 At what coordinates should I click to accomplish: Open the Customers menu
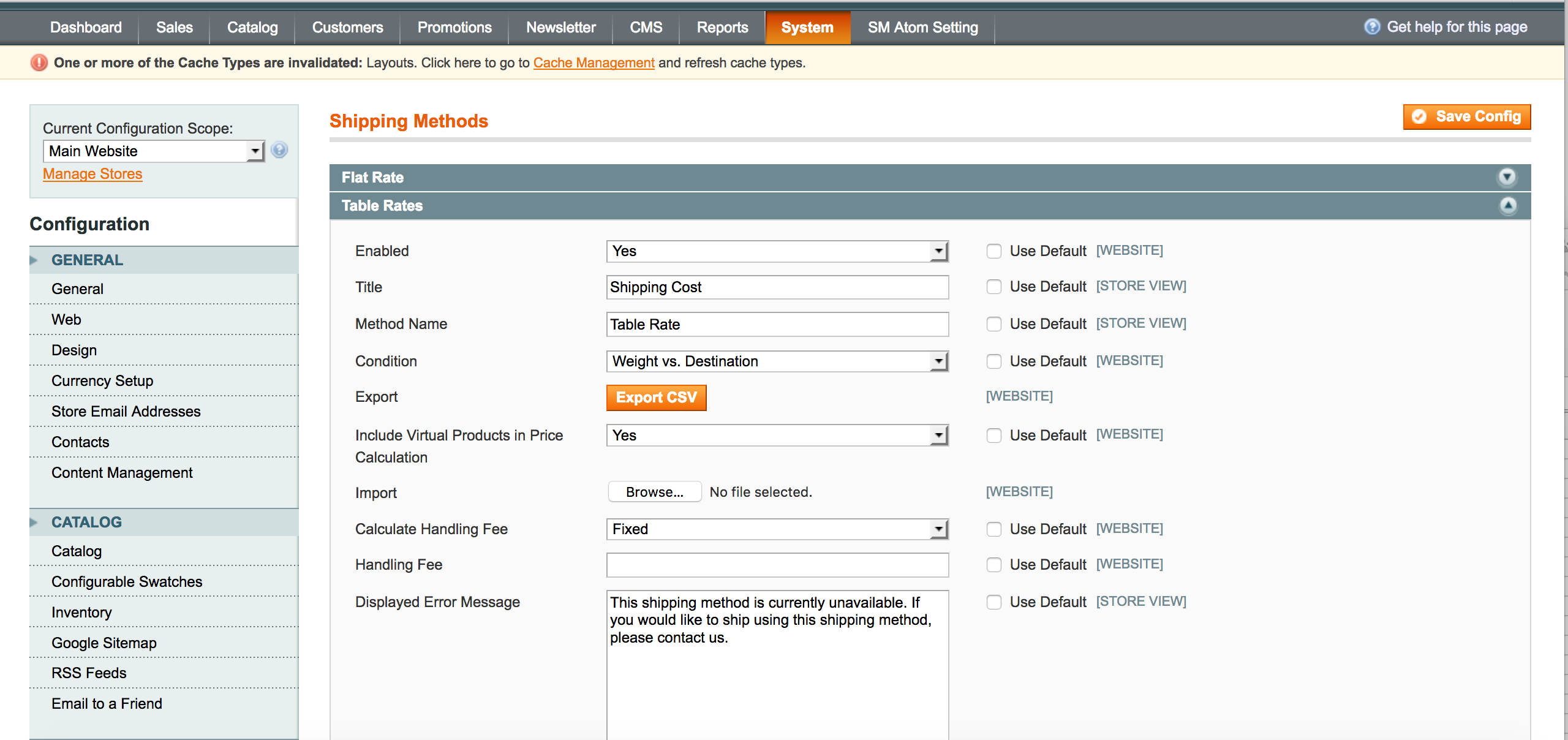[x=347, y=28]
